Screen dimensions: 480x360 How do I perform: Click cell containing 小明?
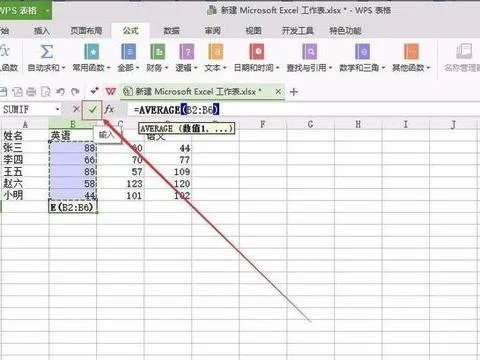[x=25, y=195]
